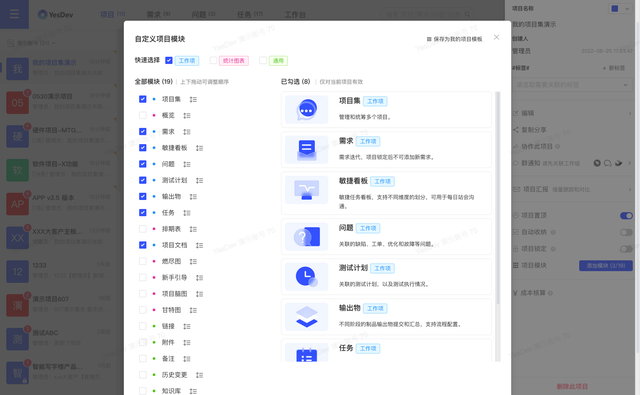Click 保存为我的项目模板 link

[x=458, y=39]
